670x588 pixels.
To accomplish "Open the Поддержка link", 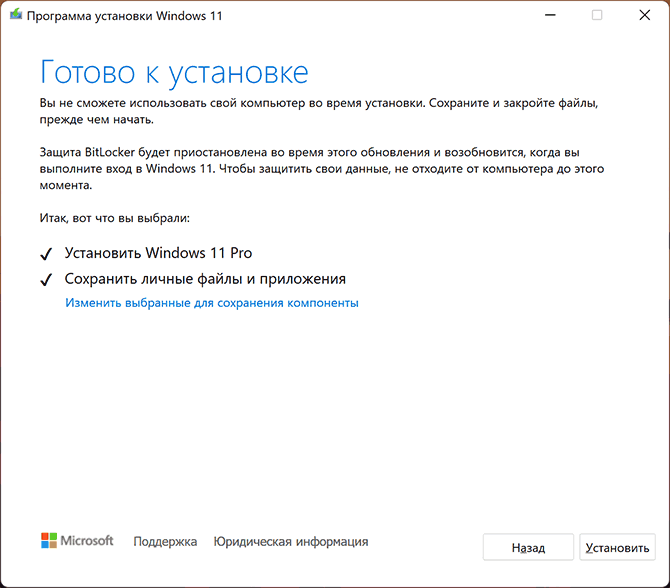I will [x=165, y=541].
